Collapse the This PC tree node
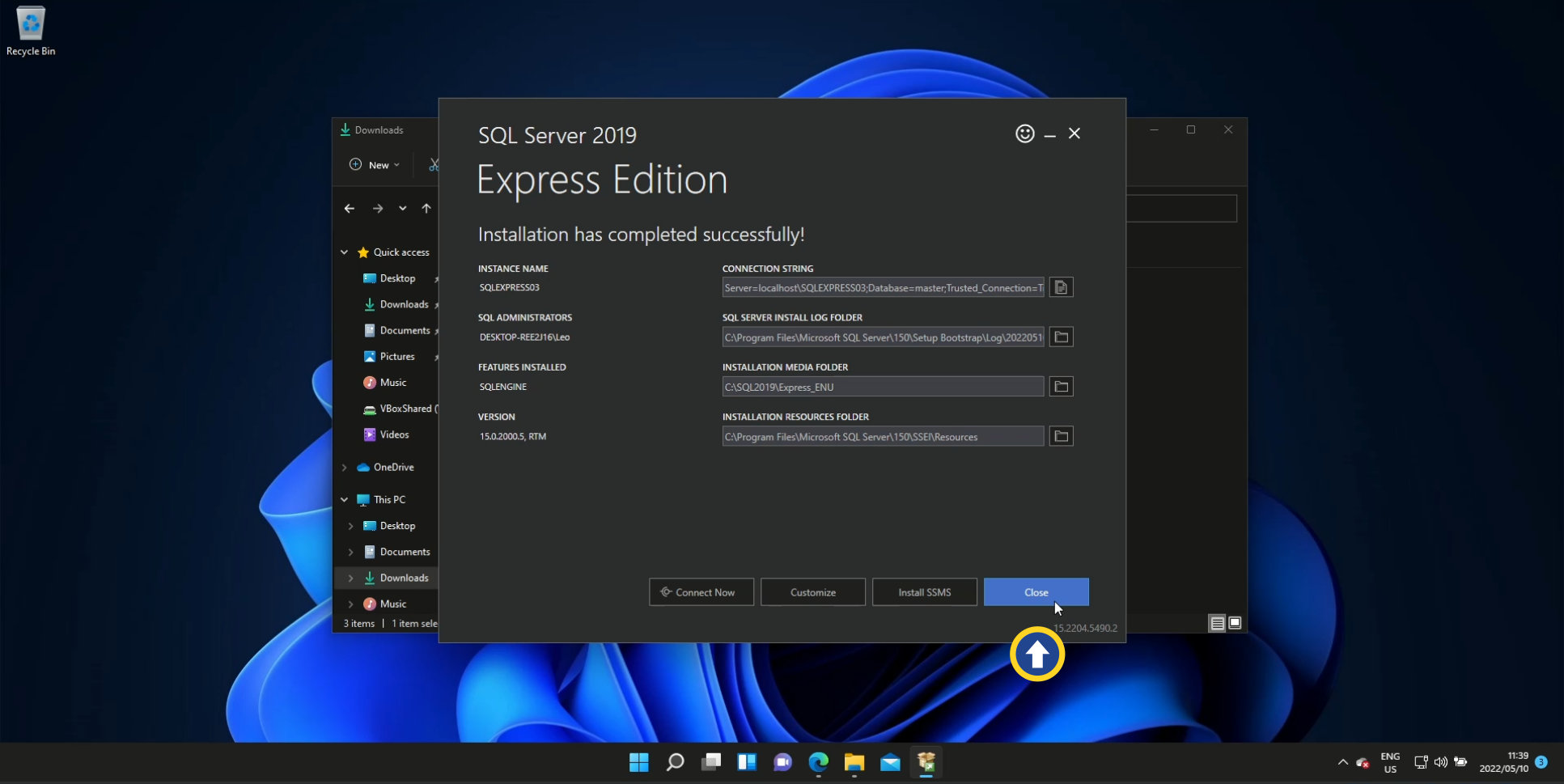This screenshot has width=1564, height=784. (x=345, y=500)
